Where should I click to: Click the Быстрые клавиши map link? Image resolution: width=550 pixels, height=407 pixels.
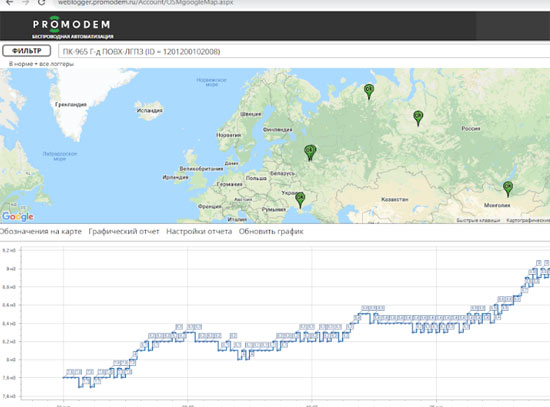[478, 220]
